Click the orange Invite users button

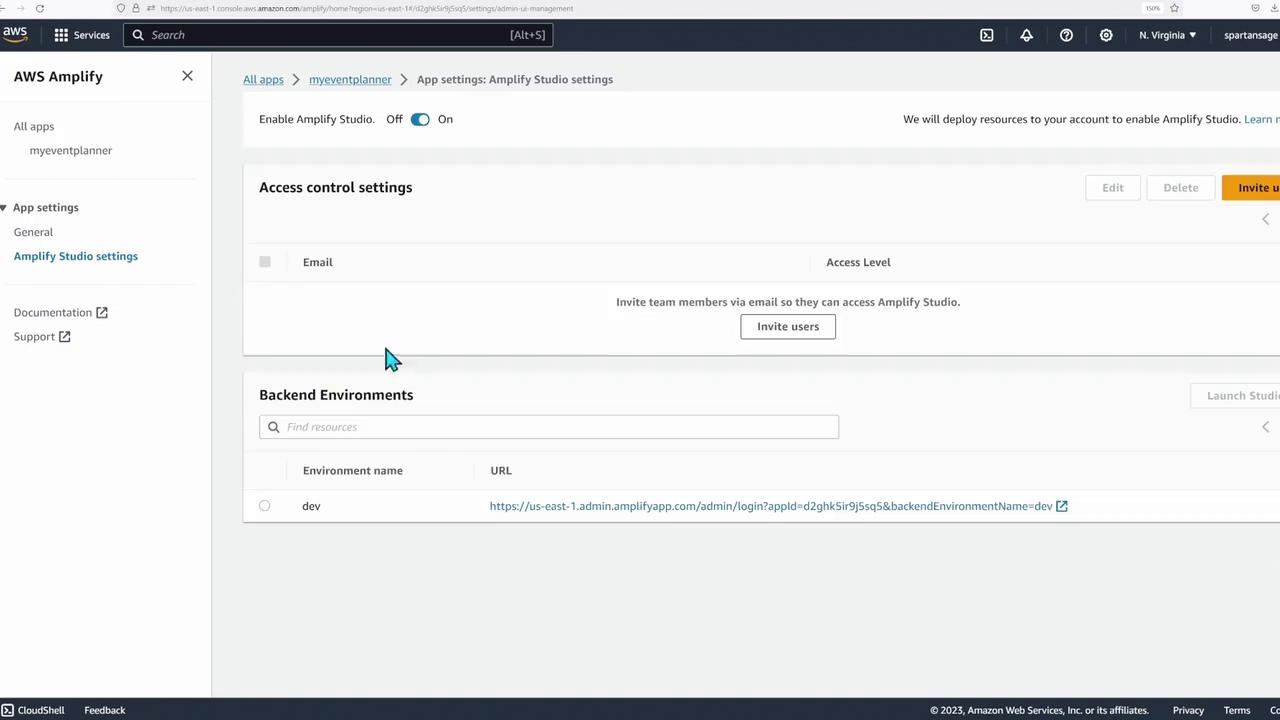coord(1251,188)
